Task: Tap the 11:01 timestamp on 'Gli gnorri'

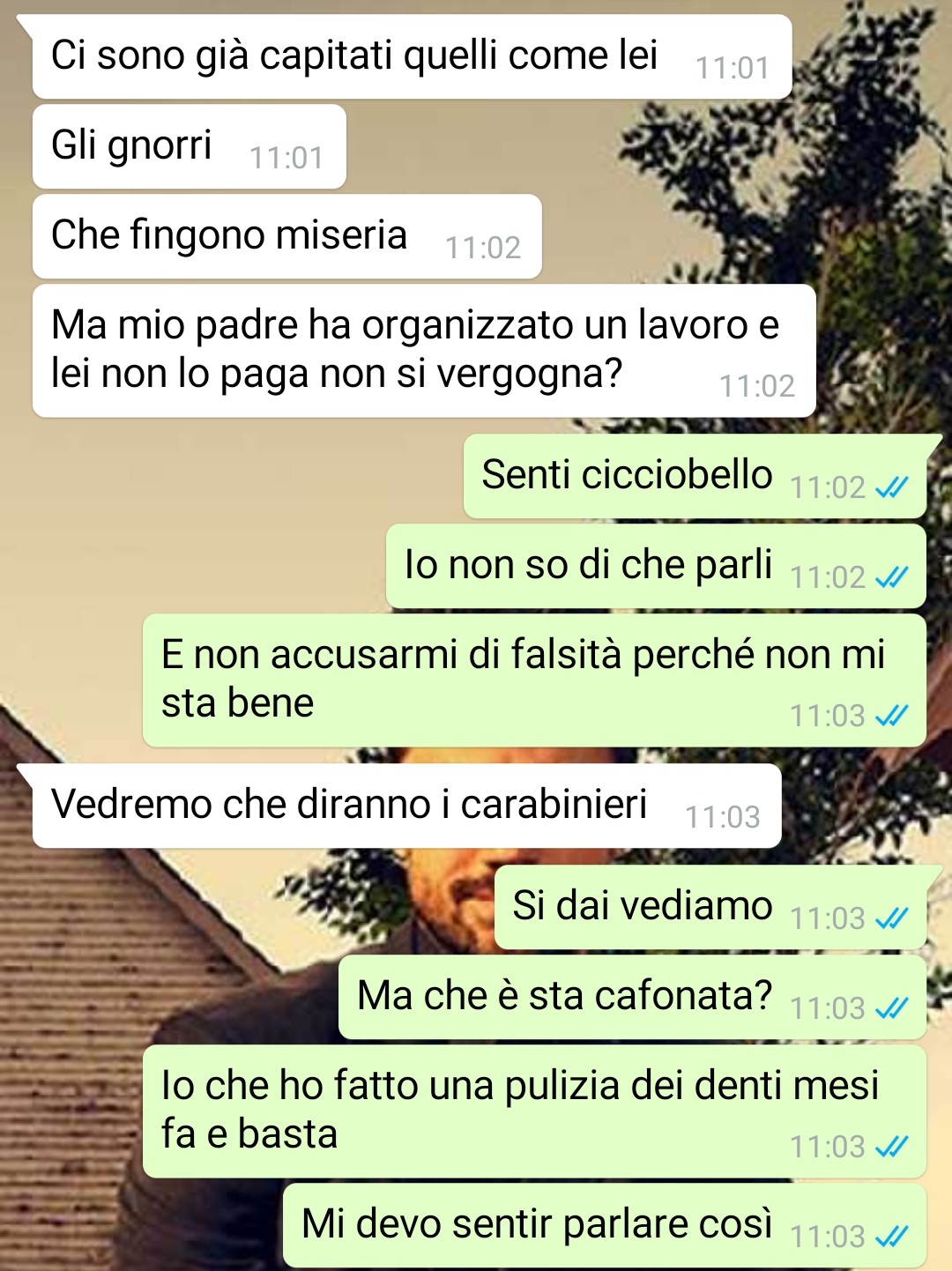Action: click(286, 159)
